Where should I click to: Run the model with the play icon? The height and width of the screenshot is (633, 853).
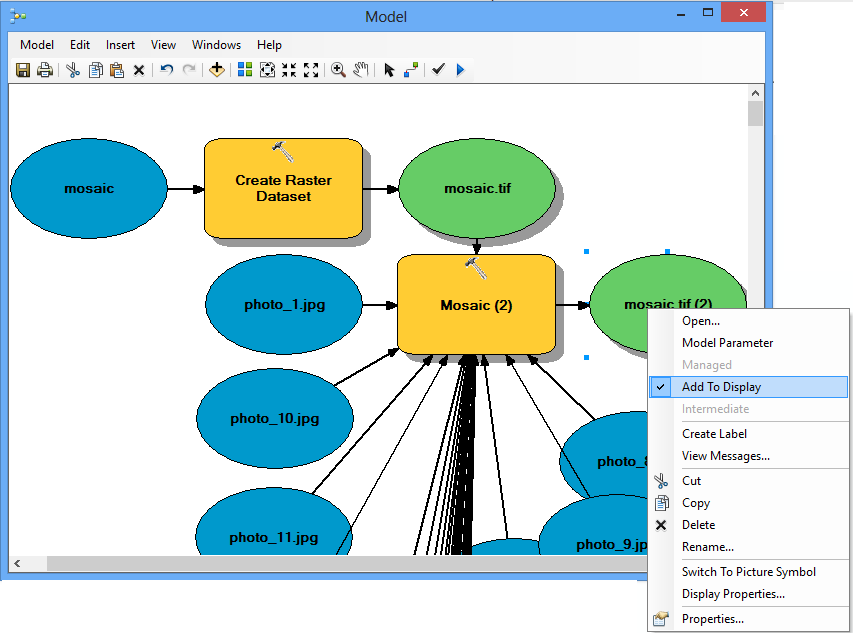coord(460,70)
